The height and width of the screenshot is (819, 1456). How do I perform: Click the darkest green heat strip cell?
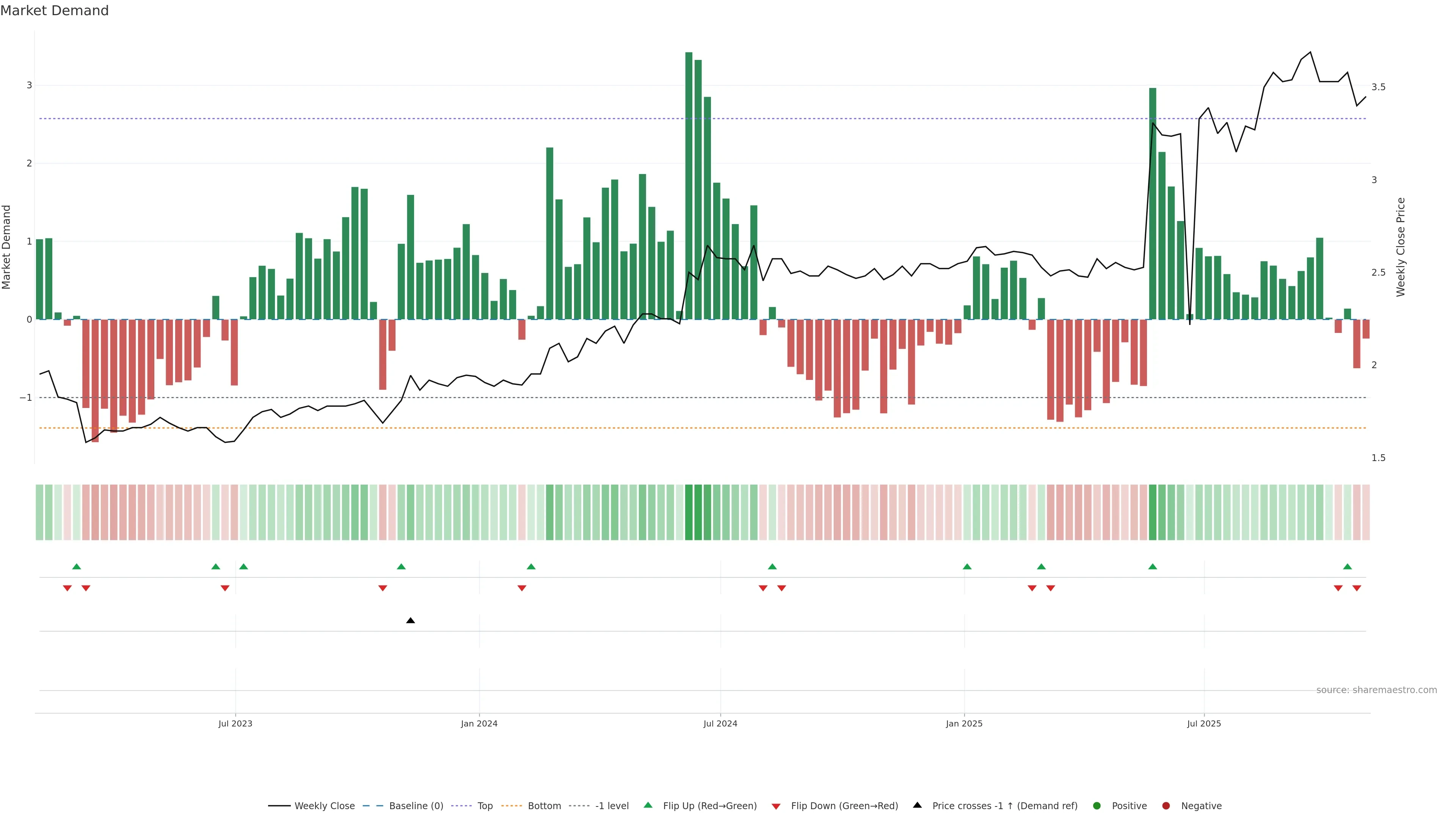click(x=689, y=512)
